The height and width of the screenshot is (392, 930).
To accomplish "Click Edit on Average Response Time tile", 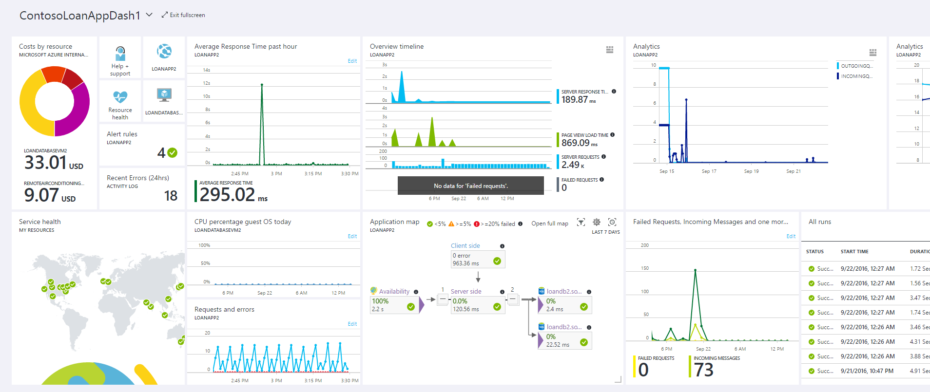I will point(352,61).
